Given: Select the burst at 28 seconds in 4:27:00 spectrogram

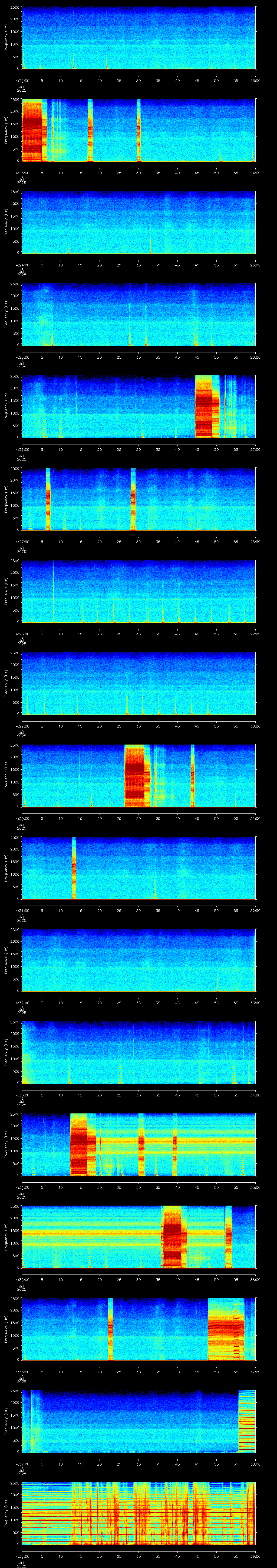Looking at the screenshot, I should [x=133, y=499].
